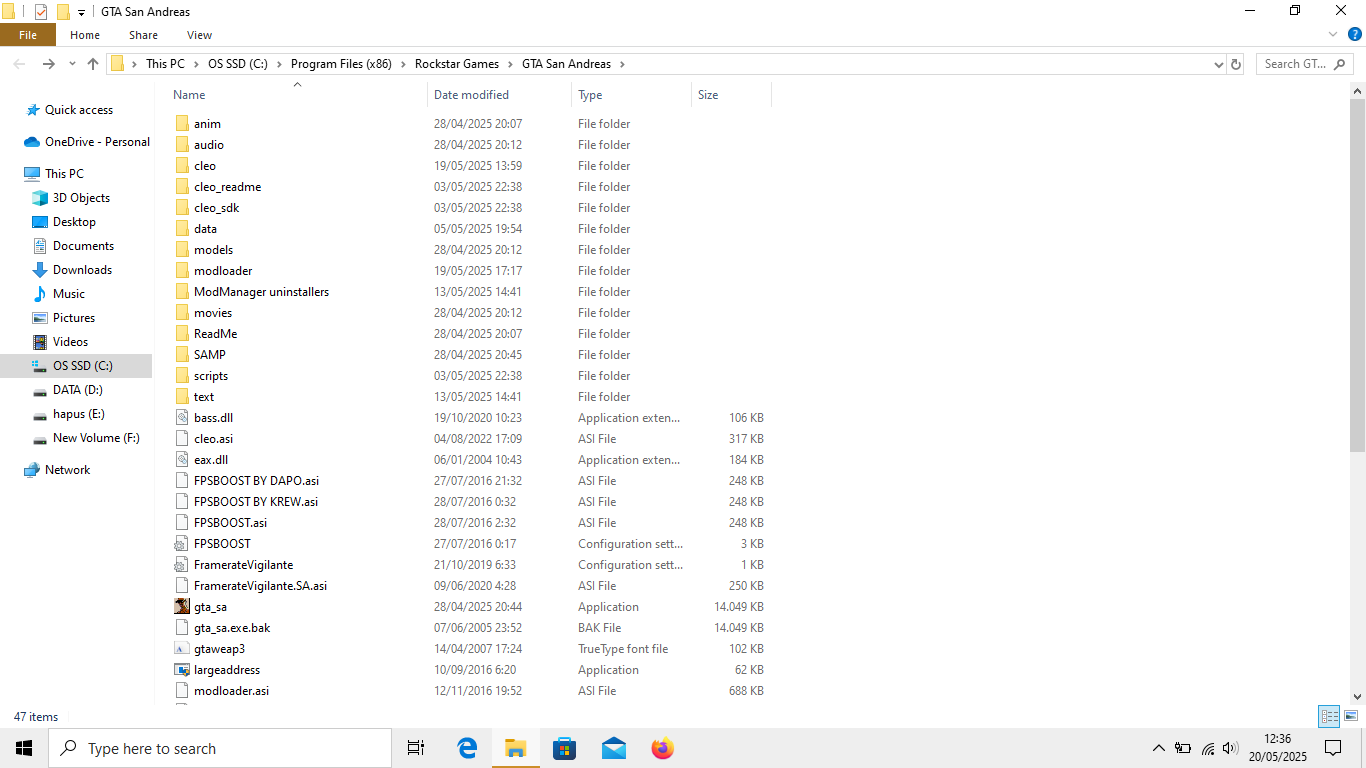Select DATA (D:) drive in sidebar
Viewport: 1366px width, 768px height.
(77, 390)
